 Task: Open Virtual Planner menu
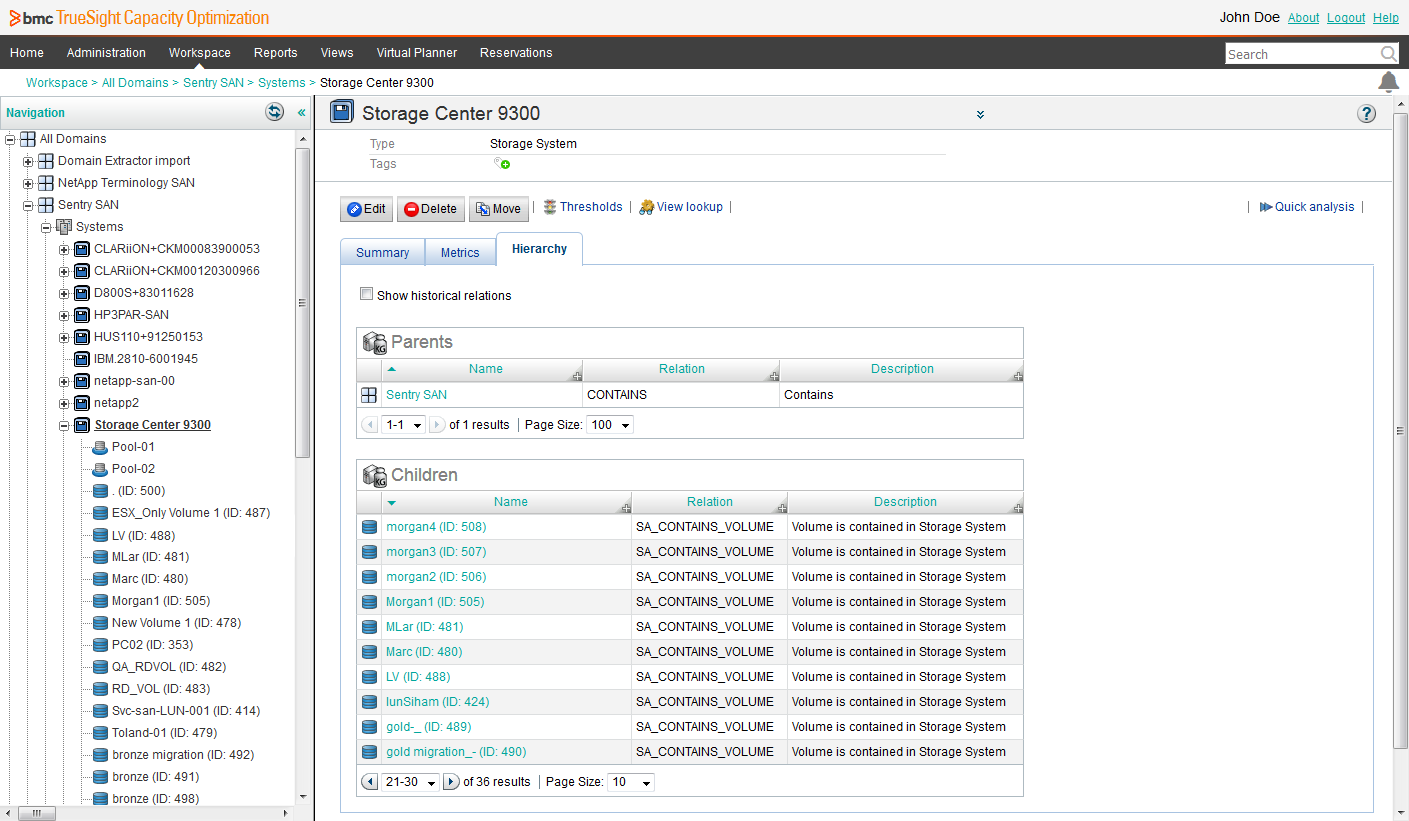click(x=417, y=53)
